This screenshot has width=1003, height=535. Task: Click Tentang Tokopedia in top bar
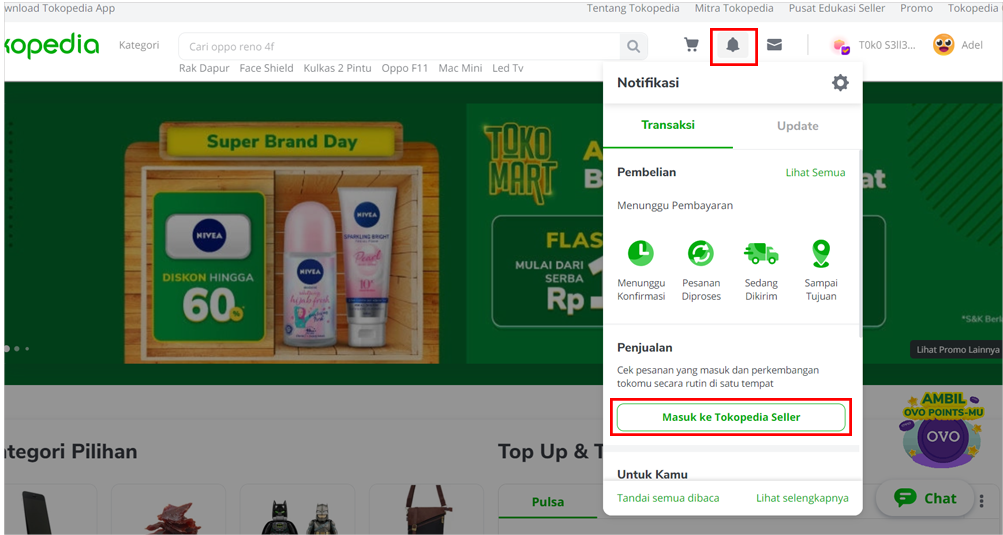click(x=633, y=8)
